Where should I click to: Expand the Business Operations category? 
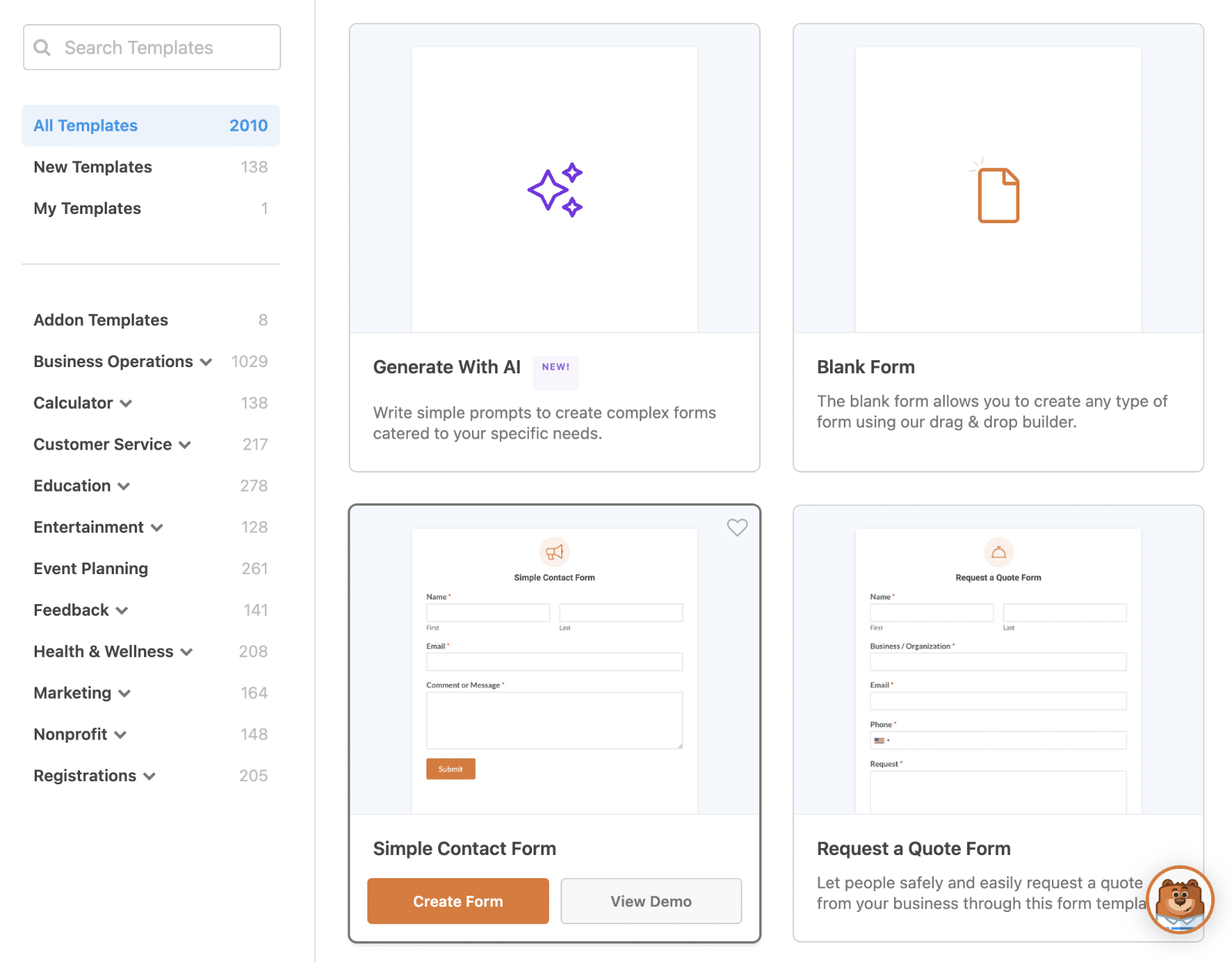(206, 361)
